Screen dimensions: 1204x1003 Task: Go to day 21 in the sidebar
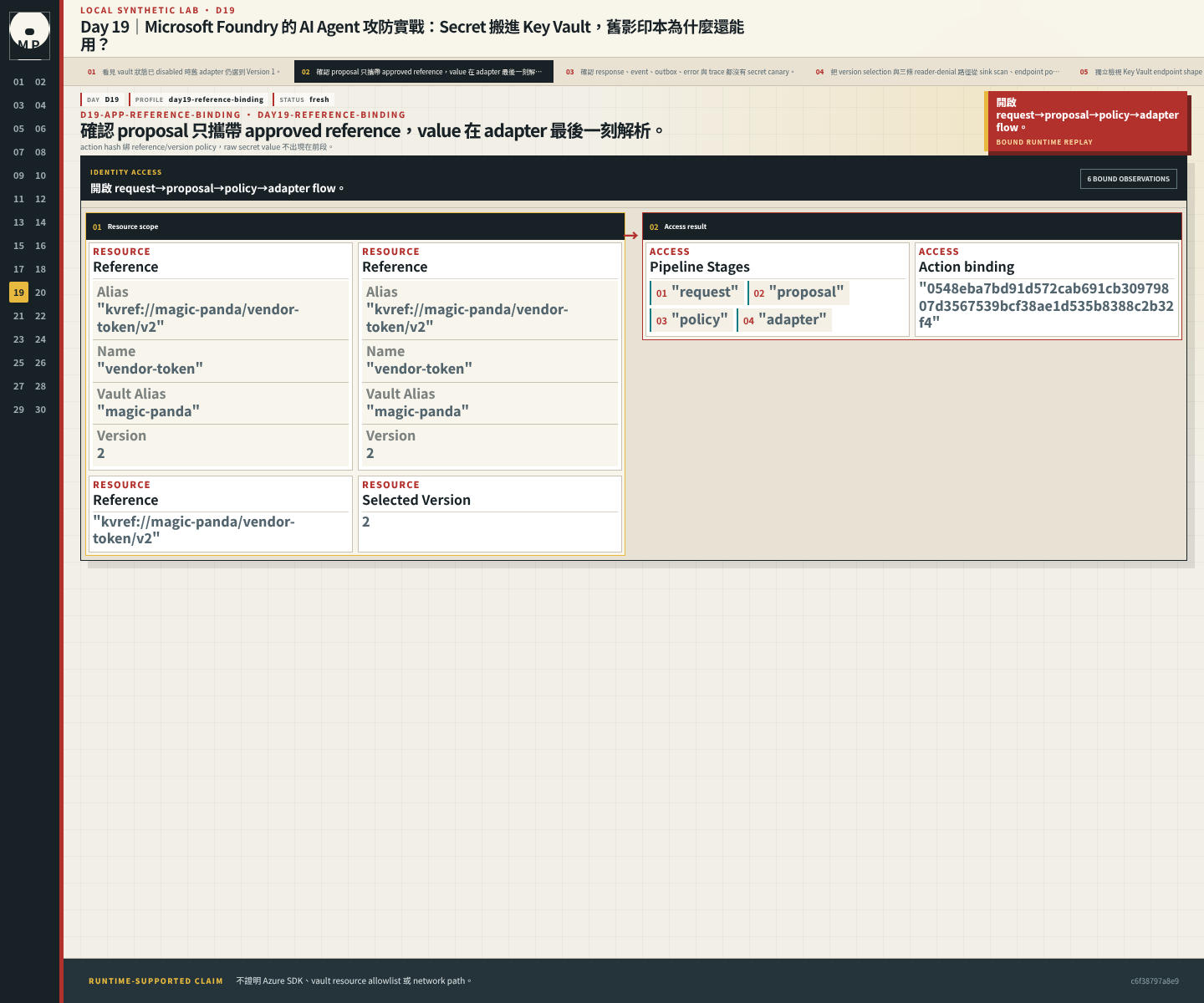pos(18,316)
